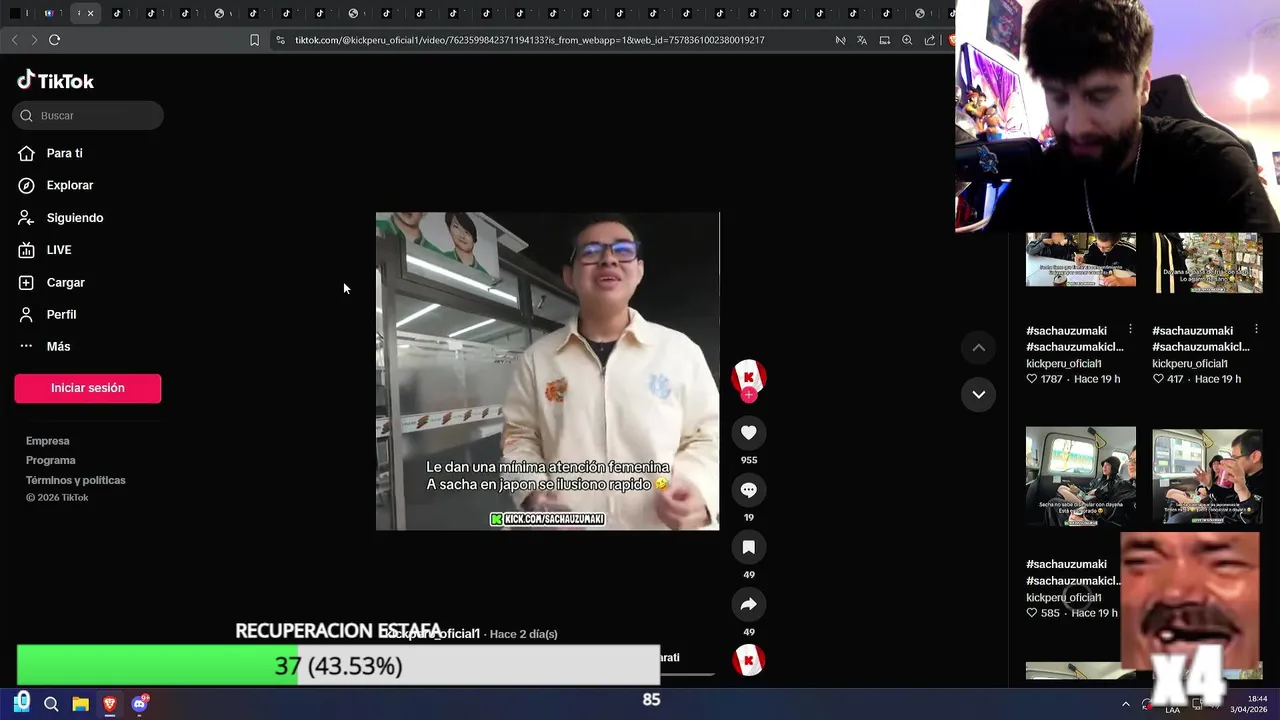The image size is (1280, 720).
Task: Click the translate page icon in the address bar
Action: tap(862, 40)
